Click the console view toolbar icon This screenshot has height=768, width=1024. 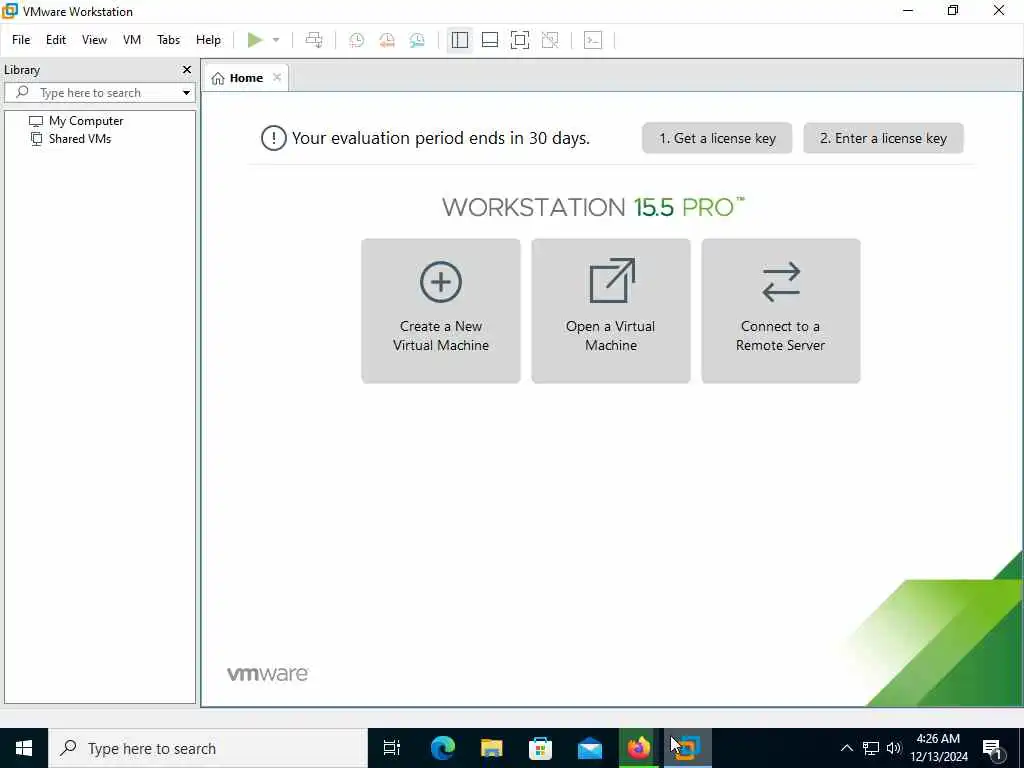click(593, 40)
